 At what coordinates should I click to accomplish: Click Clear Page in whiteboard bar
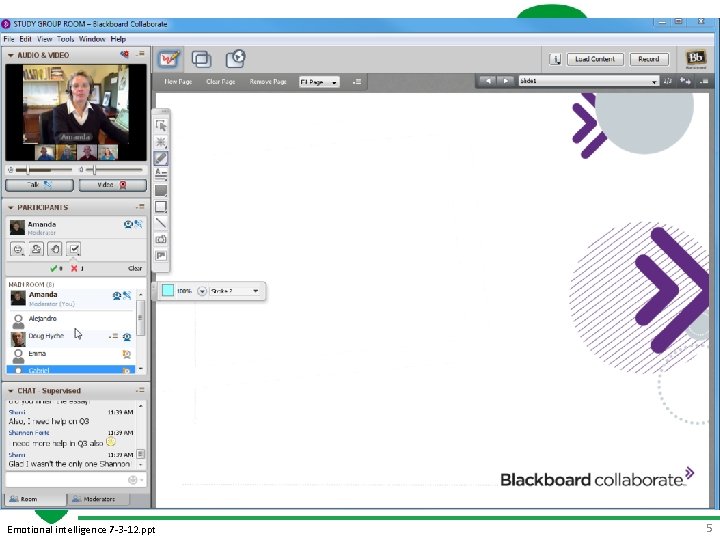pos(221,82)
